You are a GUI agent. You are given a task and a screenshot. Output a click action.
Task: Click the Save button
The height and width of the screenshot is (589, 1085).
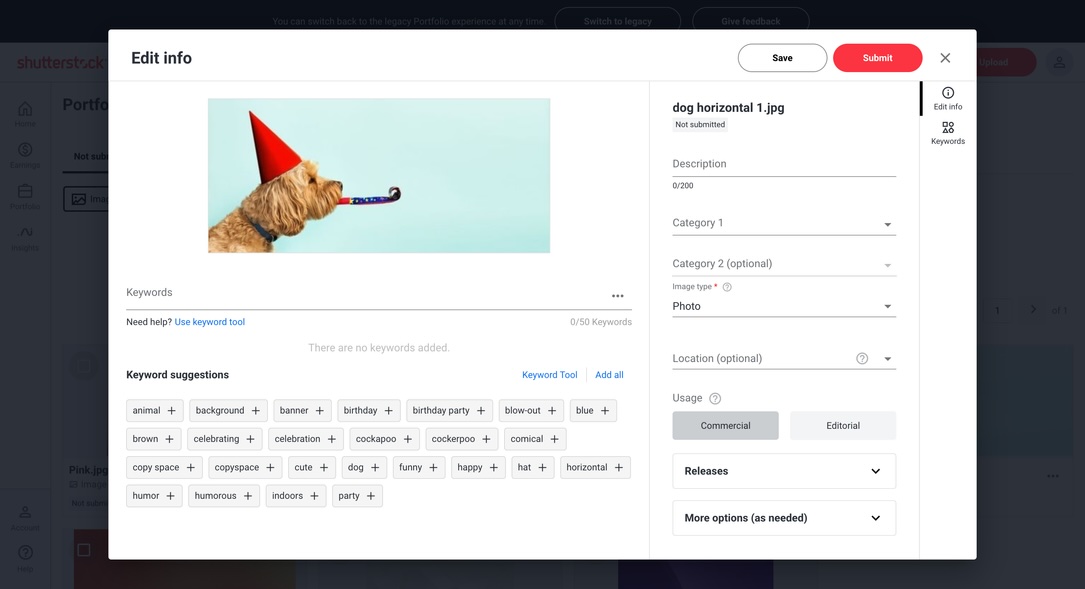[783, 58]
